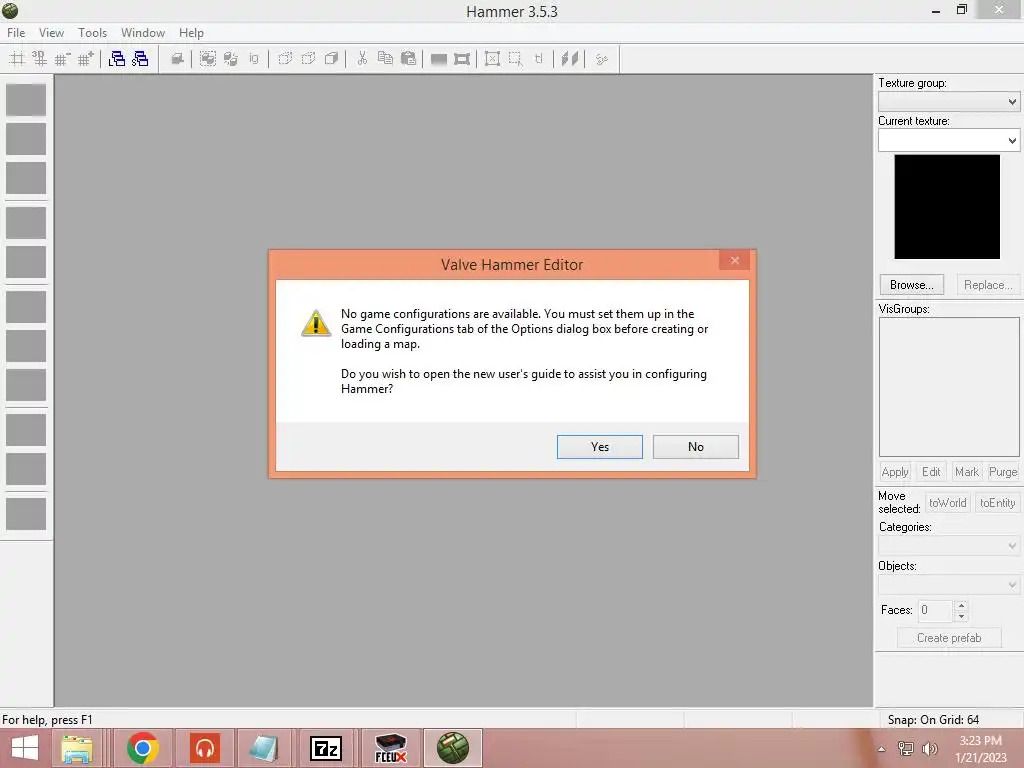Increase Faces value with up arrow
1024x768 pixels.
tap(961, 605)
